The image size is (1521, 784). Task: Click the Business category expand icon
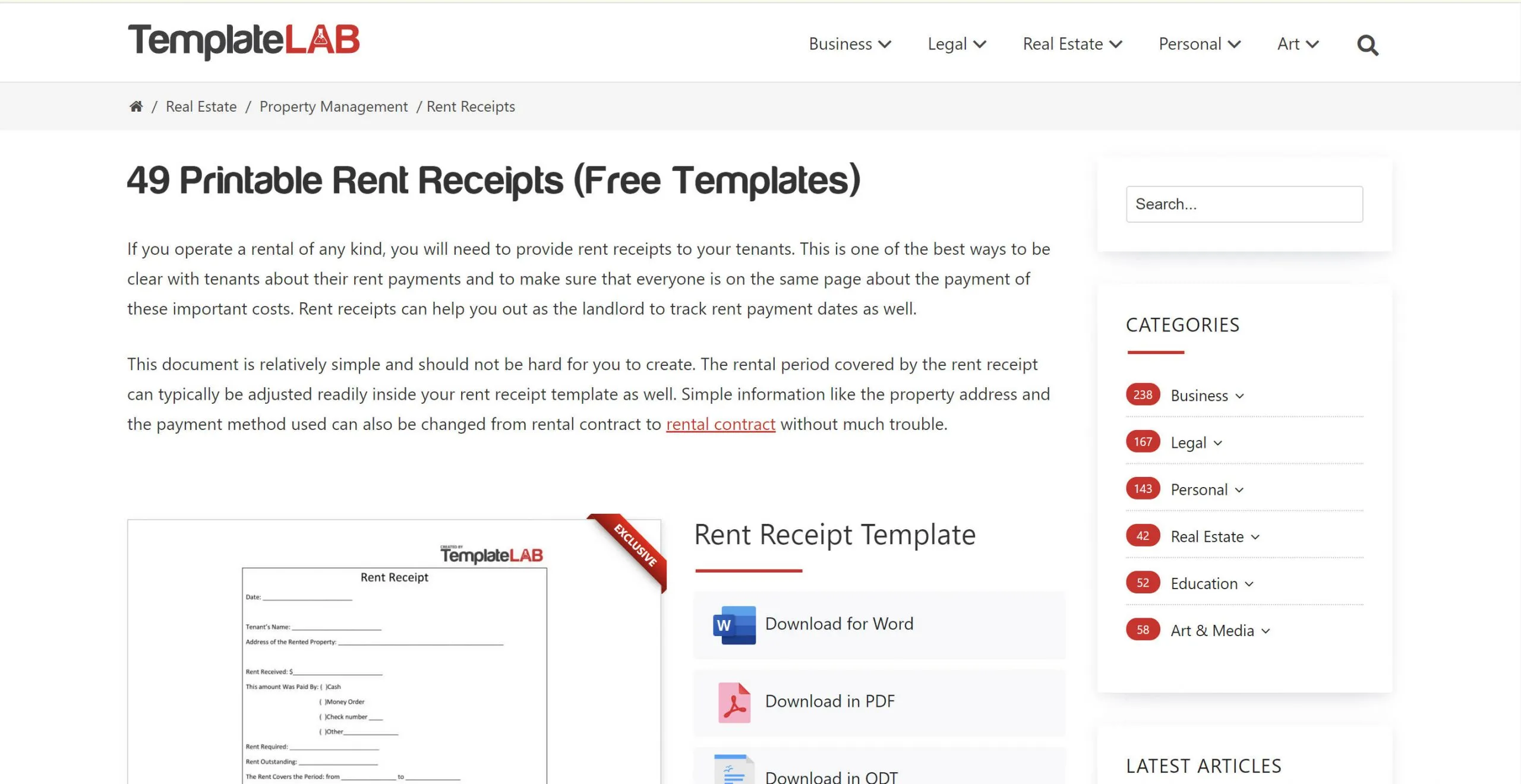[x=1243, y=395]
